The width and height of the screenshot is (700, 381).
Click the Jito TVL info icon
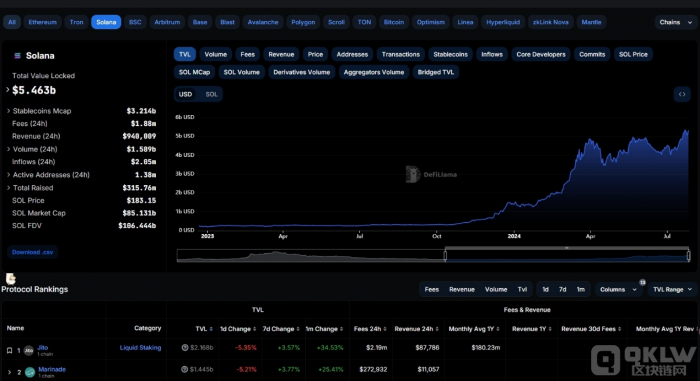pos(185,348)
